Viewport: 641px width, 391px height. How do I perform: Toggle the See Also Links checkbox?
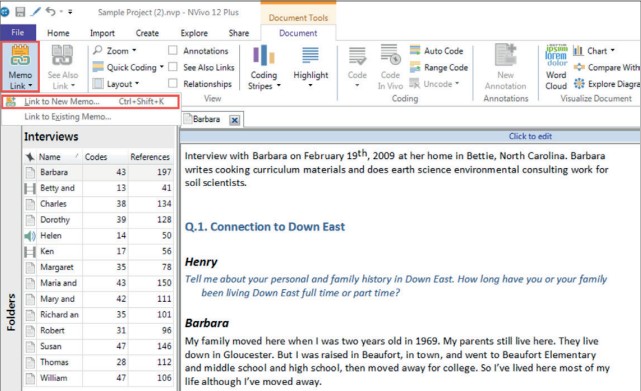coord(173,67)
